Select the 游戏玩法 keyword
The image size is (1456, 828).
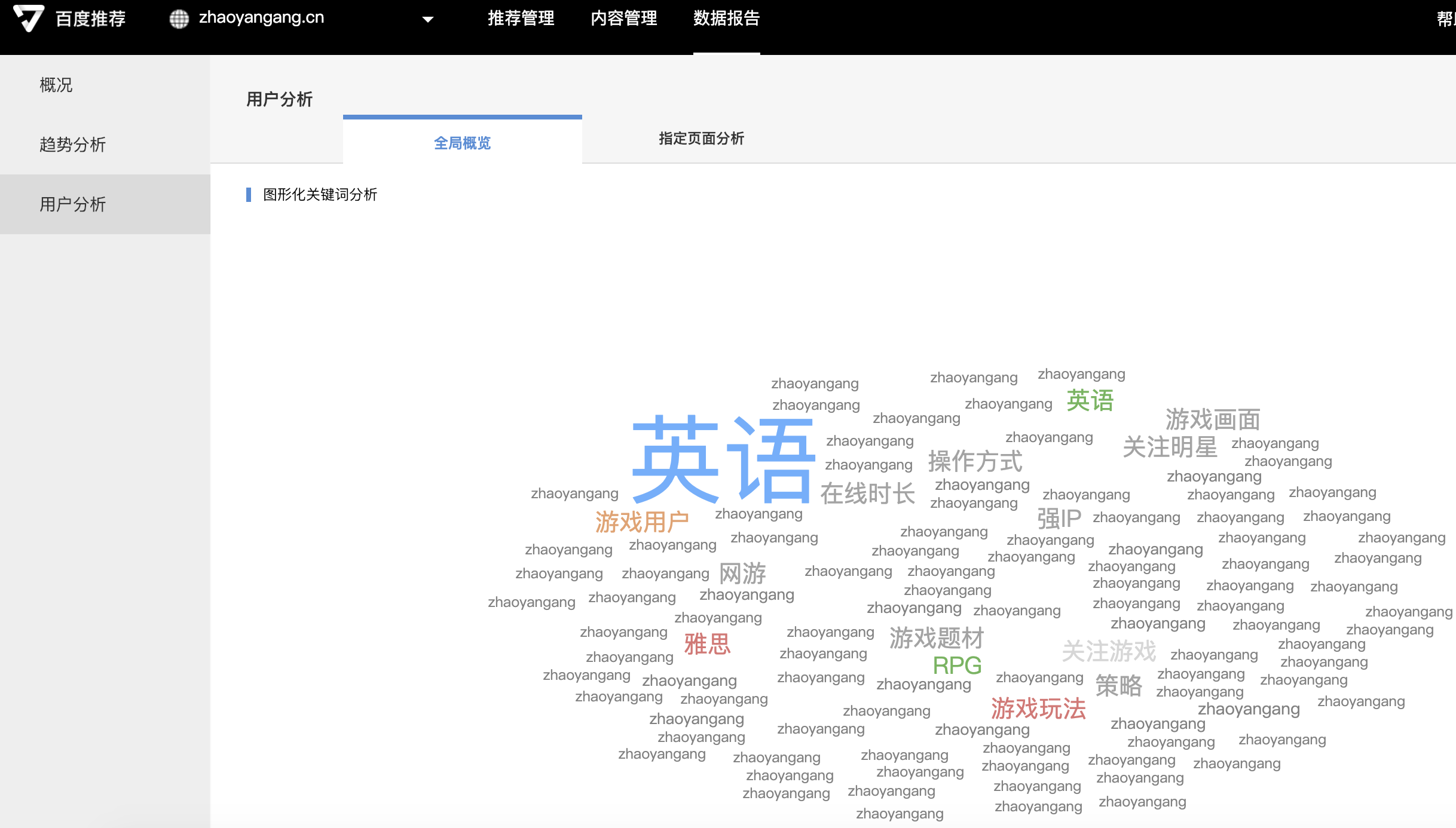coord(1038,710)
